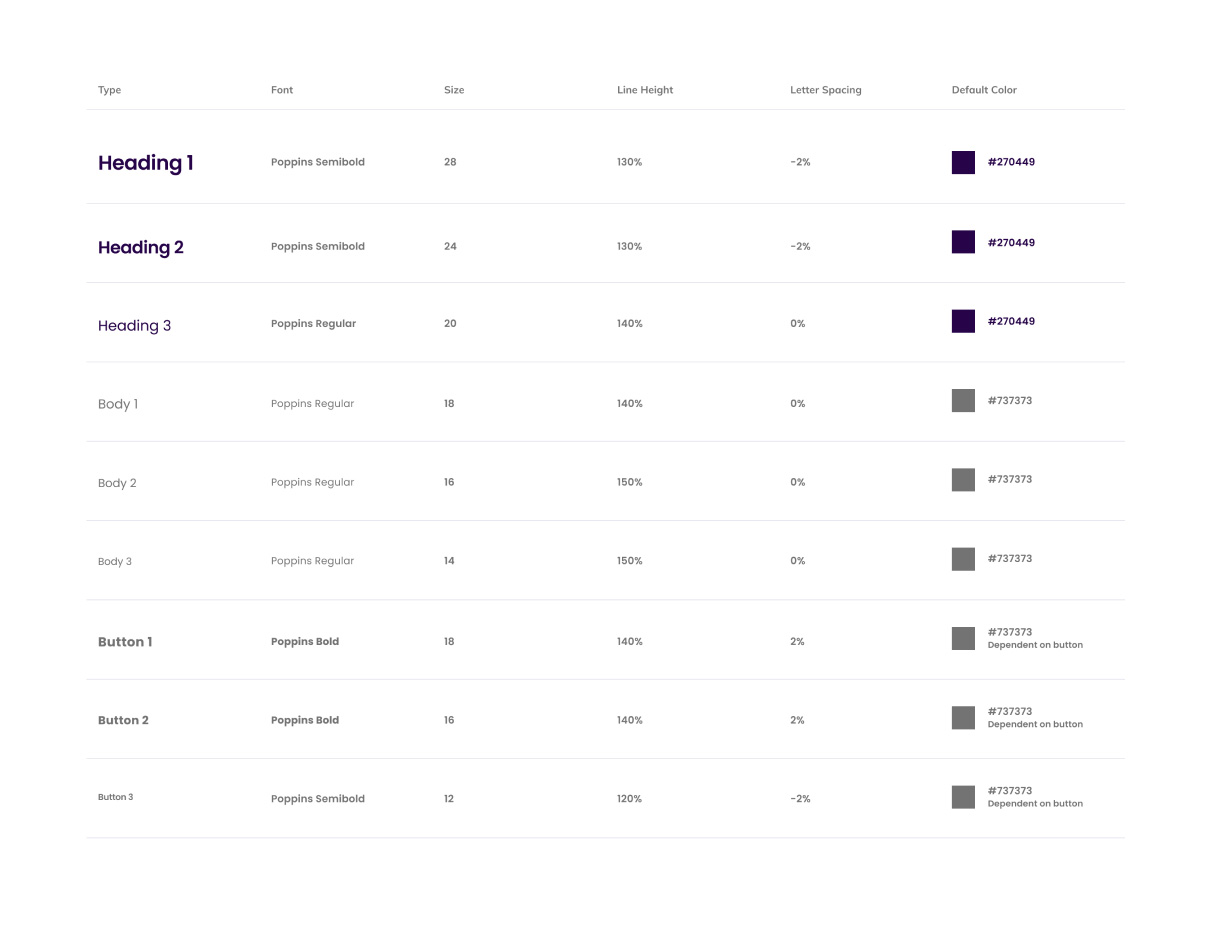Viewport: 1205px width, 946px height.
Task: Select the "Letter Spacing" column header
Action: (826, 90)
